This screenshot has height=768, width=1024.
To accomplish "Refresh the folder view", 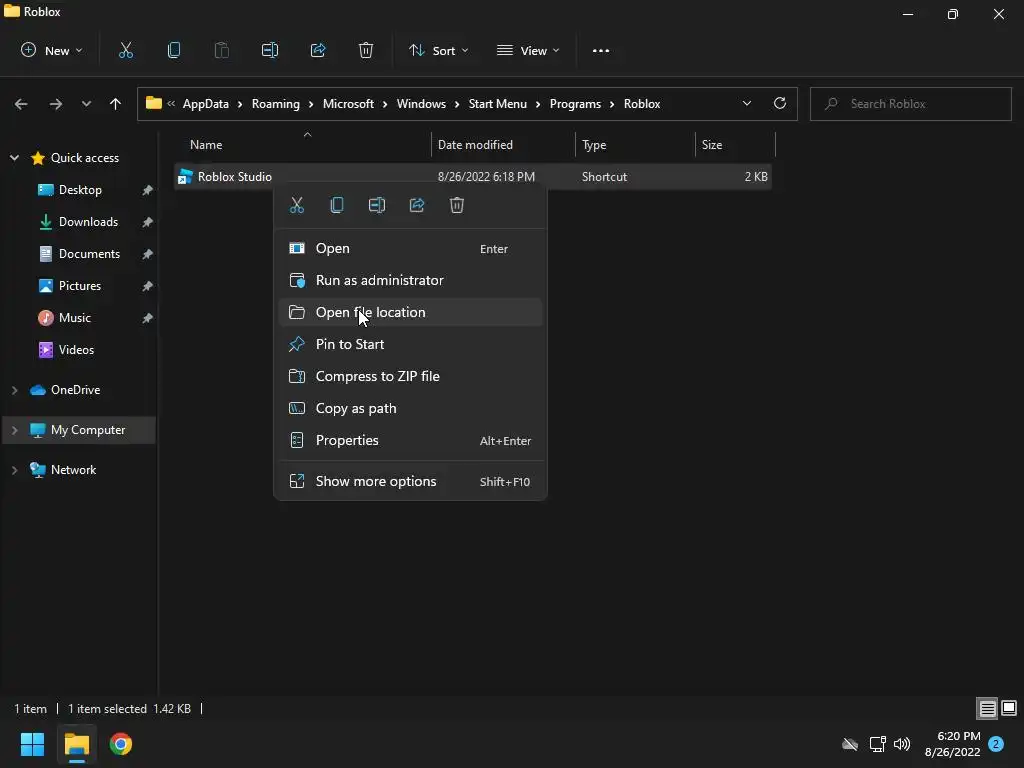I will 780,103.
